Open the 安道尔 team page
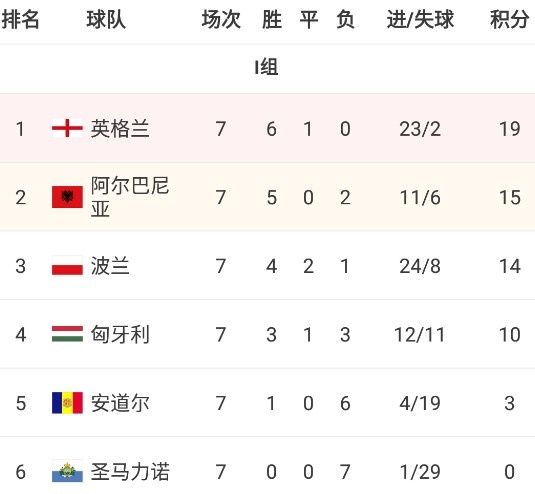The height and width of the screenshot is (494, 535). (120, 403)
